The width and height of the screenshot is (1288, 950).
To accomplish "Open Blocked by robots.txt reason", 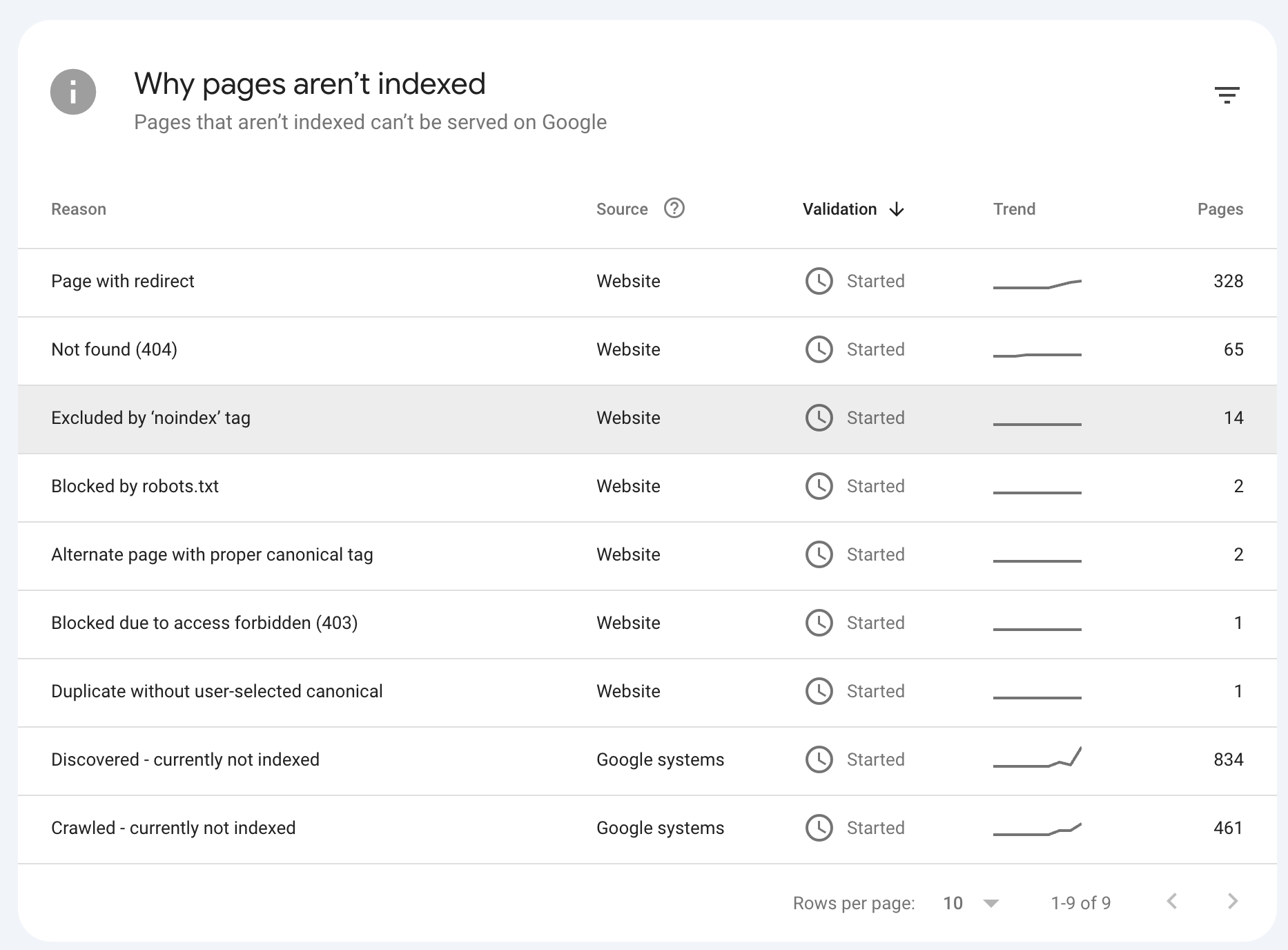I will point(135,486).
